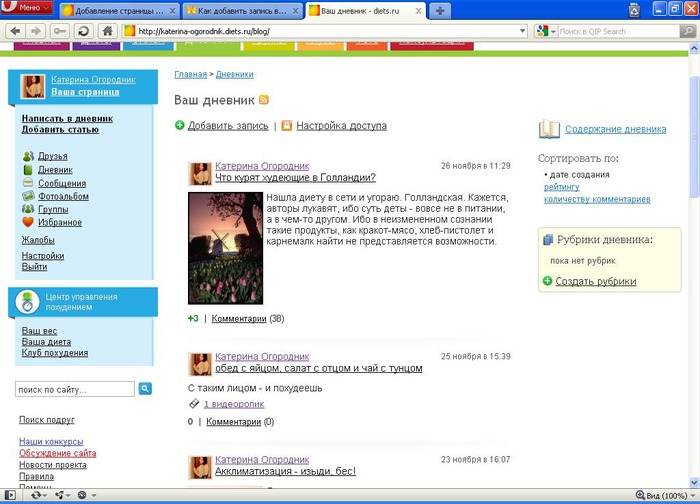Open a new tab with the plus button
The image size is (700, 504).
pyautogui.click(x=441, y=10)
